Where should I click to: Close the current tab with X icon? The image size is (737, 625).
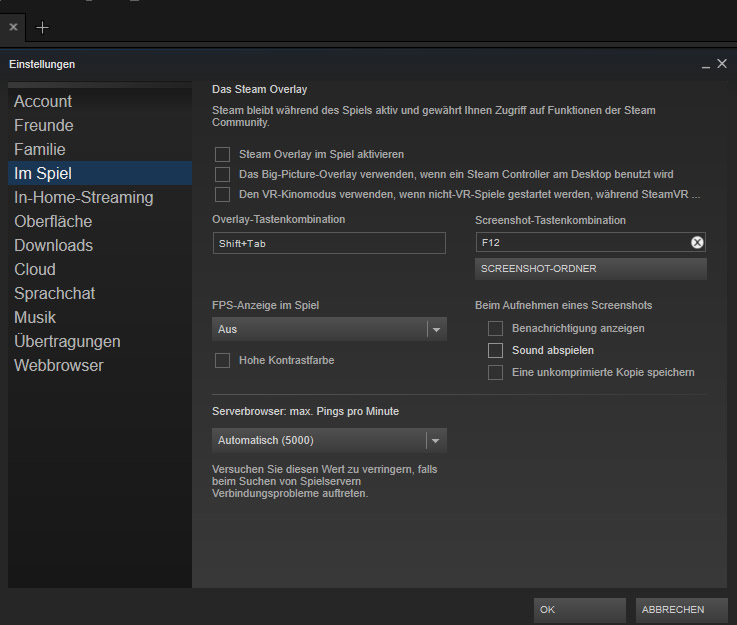click(x=14, y=27)
